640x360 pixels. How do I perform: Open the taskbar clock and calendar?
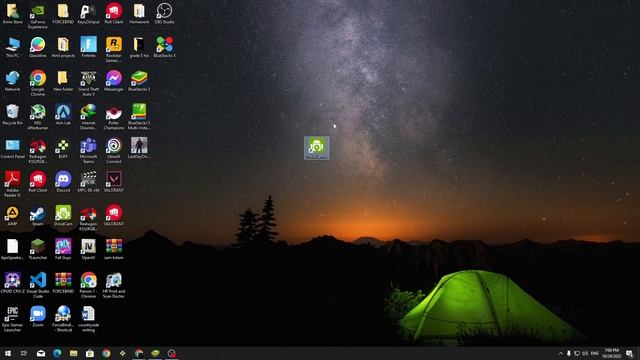(x=611, y=353)
